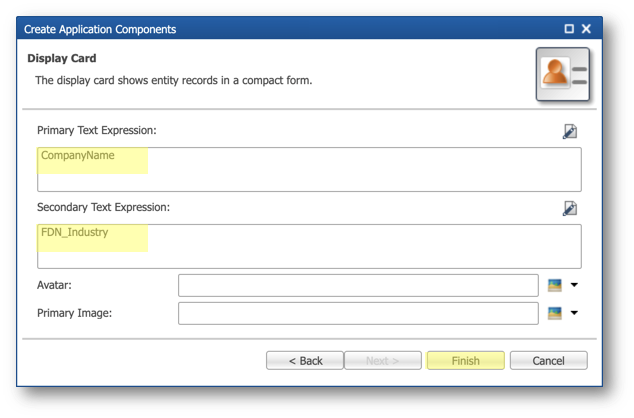This screenshot has width=634, height=418.
Task: Click the display card description text
Action: tap(173, 80)
